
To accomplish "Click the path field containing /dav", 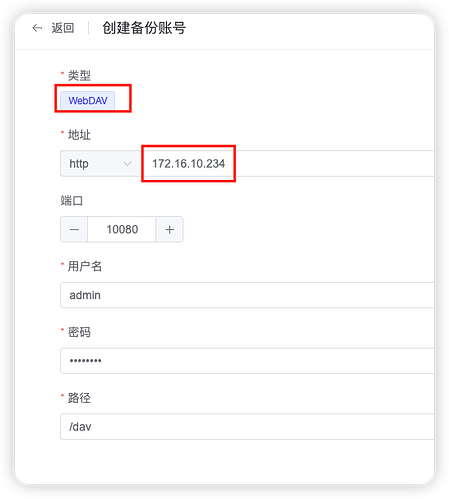I will (x=247, y=427).
